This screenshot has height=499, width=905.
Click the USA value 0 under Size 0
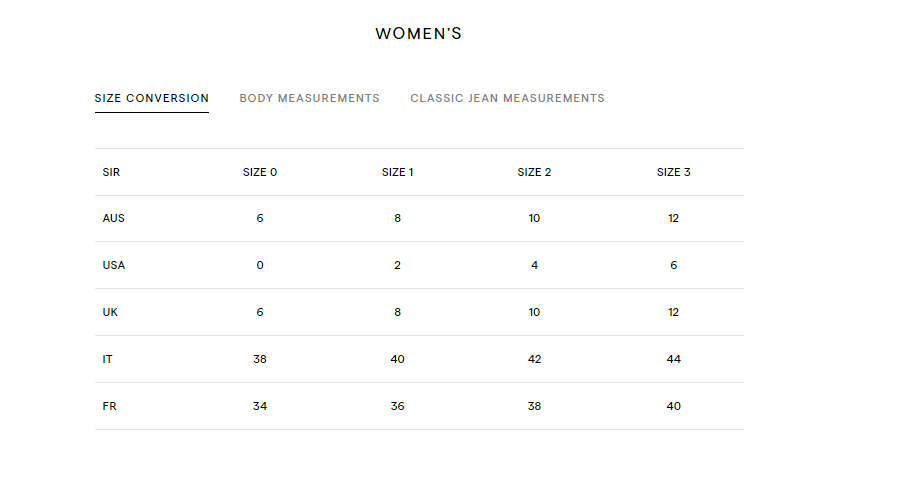click(x=260, y=265)
